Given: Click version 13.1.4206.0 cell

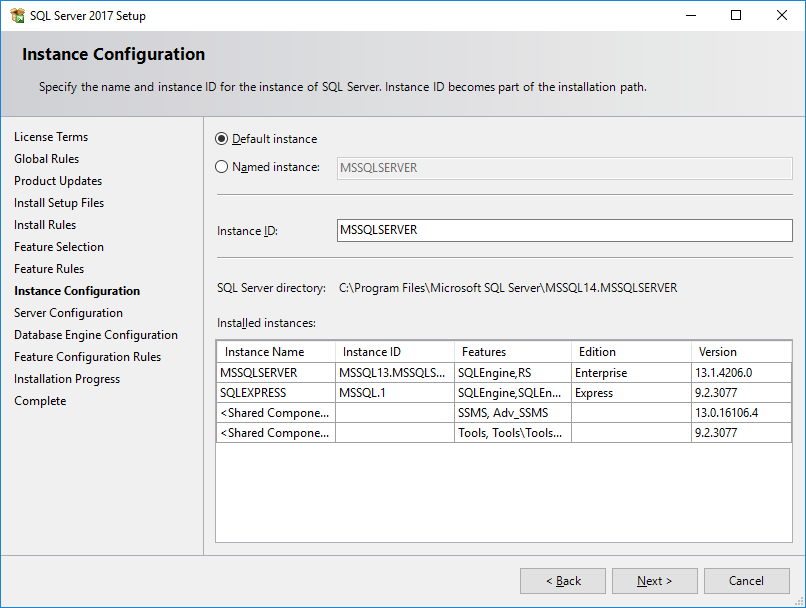Looking at the screenshot, I should point(741,373).
